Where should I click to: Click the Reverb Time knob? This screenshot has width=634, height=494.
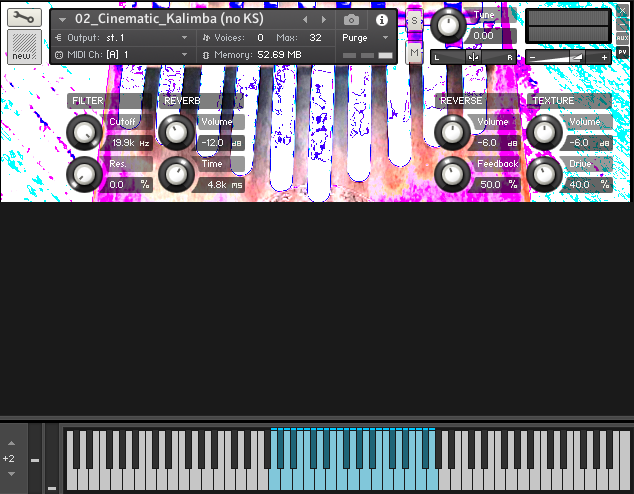click(x=176, y=174)
